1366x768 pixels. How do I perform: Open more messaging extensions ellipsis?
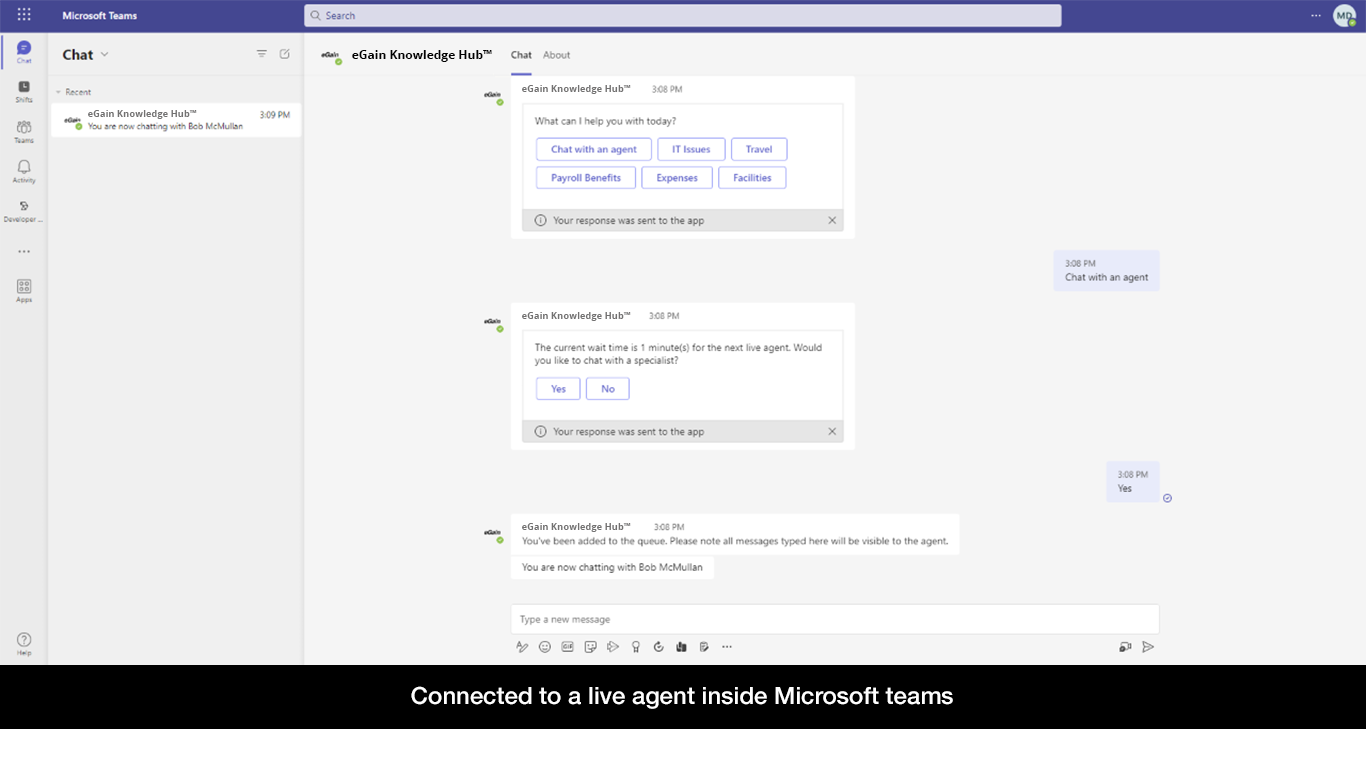tap(727, 647)
